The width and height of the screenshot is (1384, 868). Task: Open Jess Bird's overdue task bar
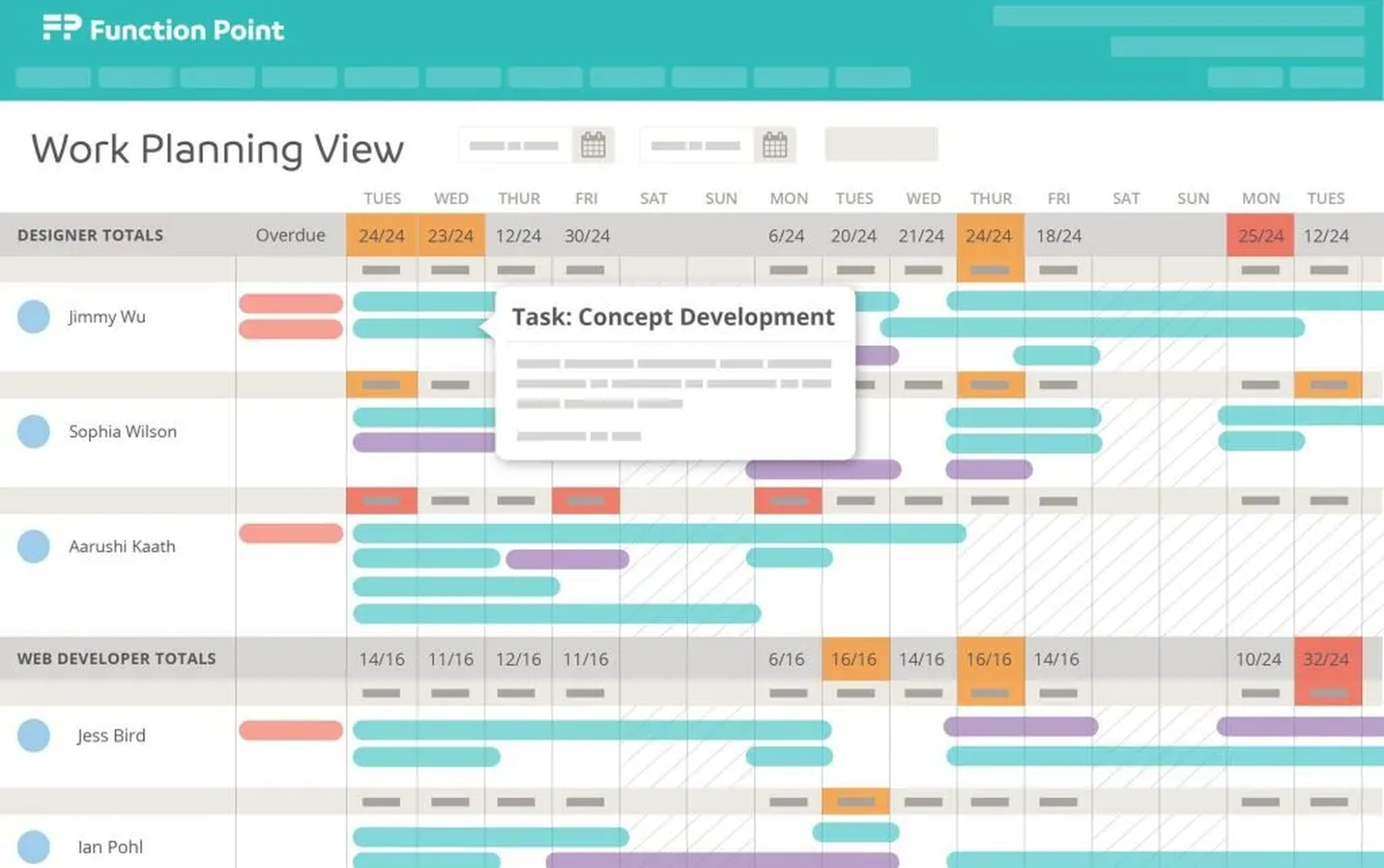291,731
